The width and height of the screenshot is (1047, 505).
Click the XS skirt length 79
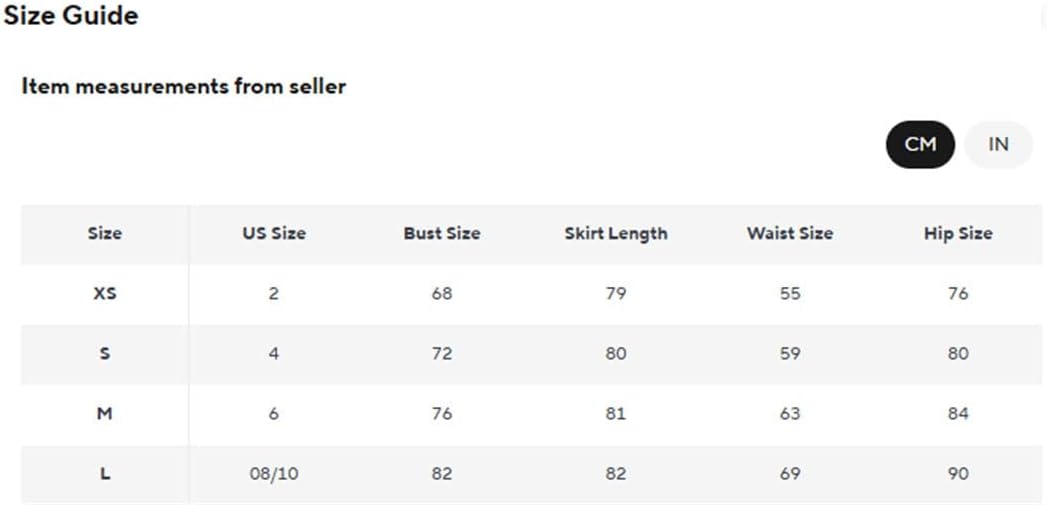point(616,293)
